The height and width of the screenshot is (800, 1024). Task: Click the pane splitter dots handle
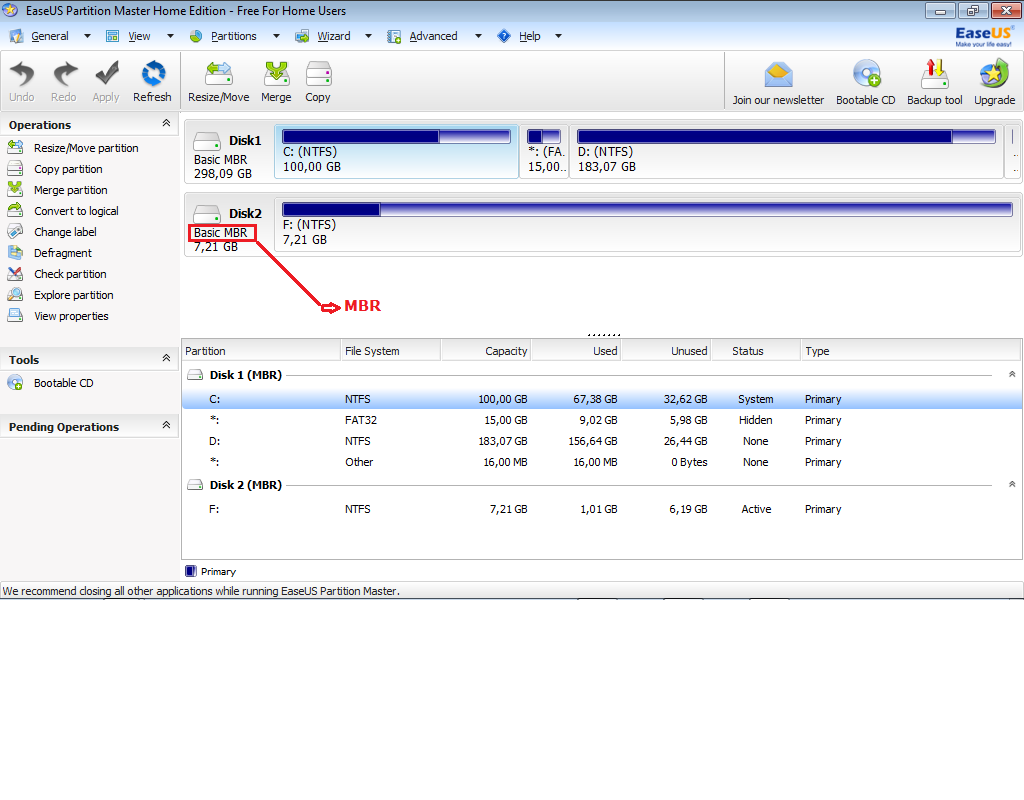point(603,335)
